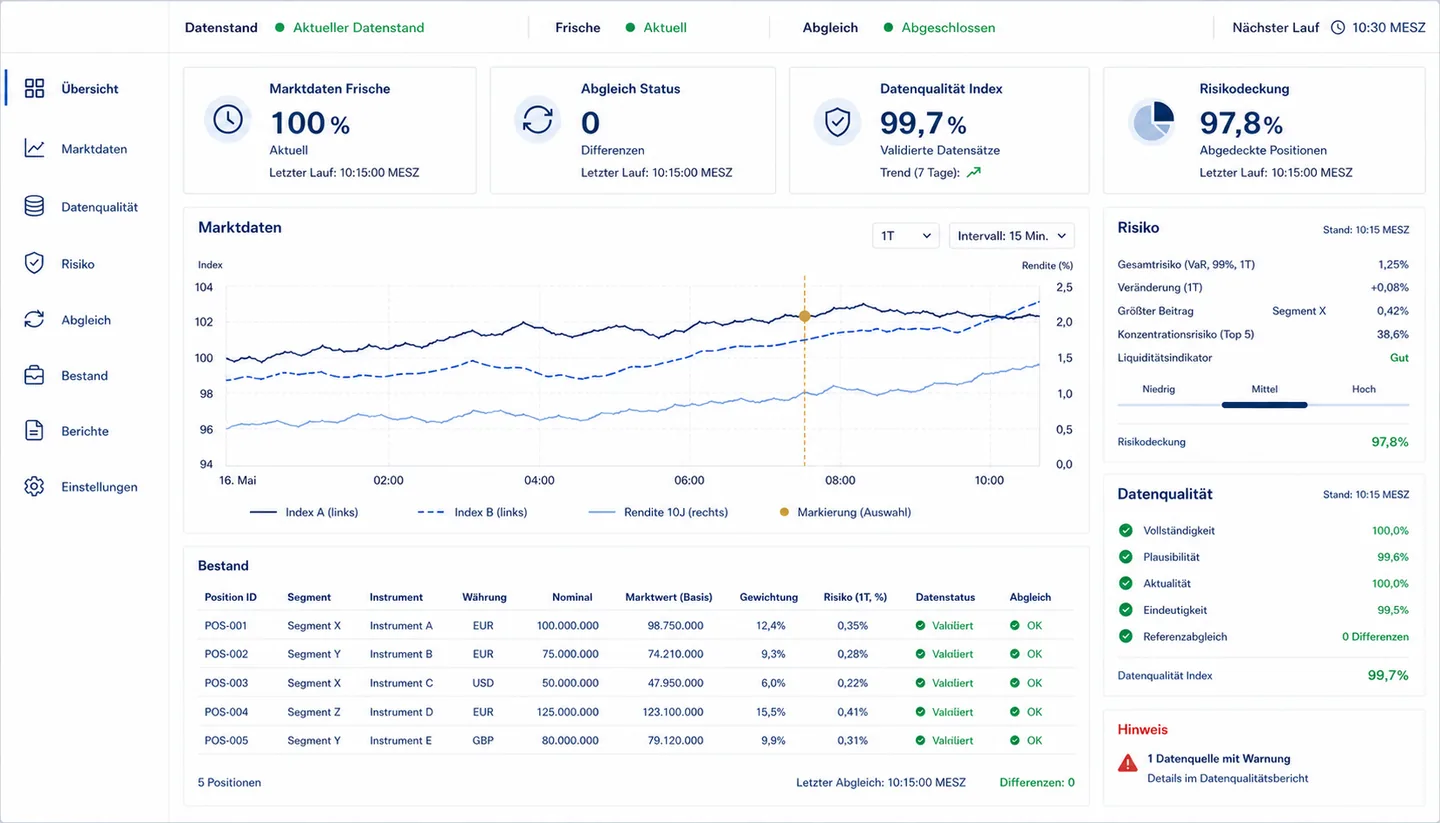Click the green check icon next to Referenzabgleich
This screenshot has height=823, width=1440.
pos(1125,636)
